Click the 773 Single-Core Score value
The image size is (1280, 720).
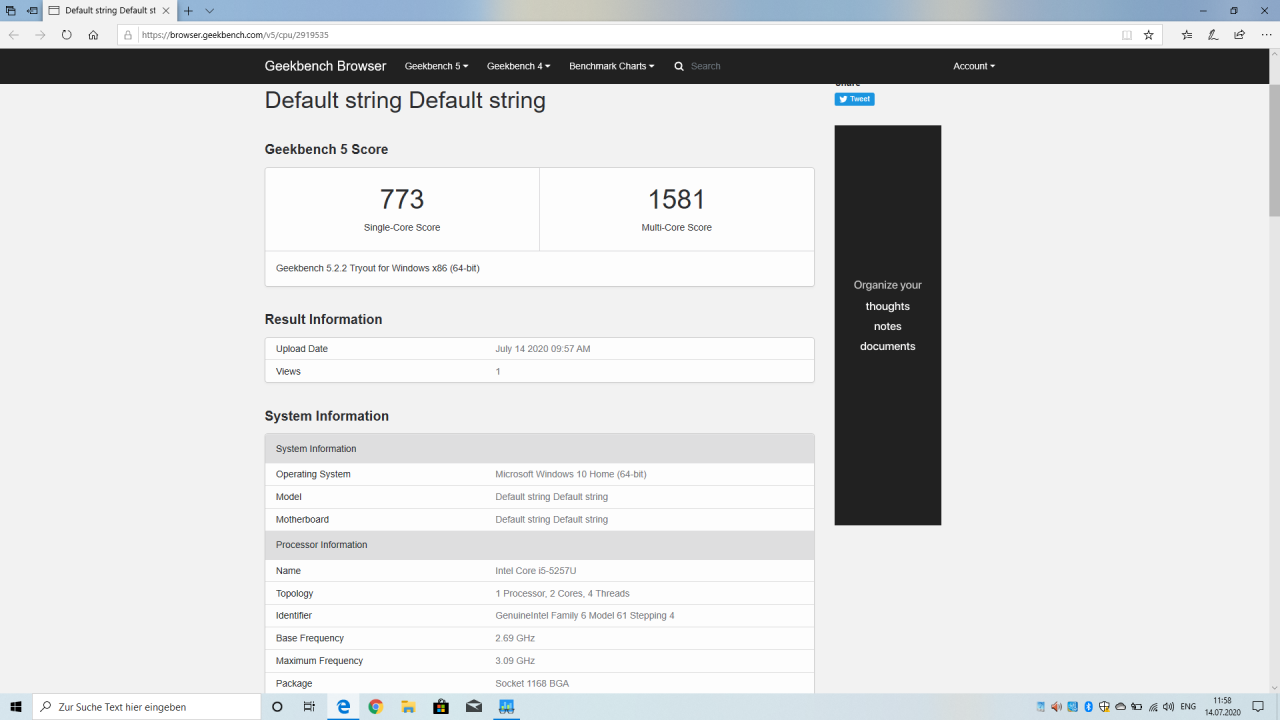point(402,199)
